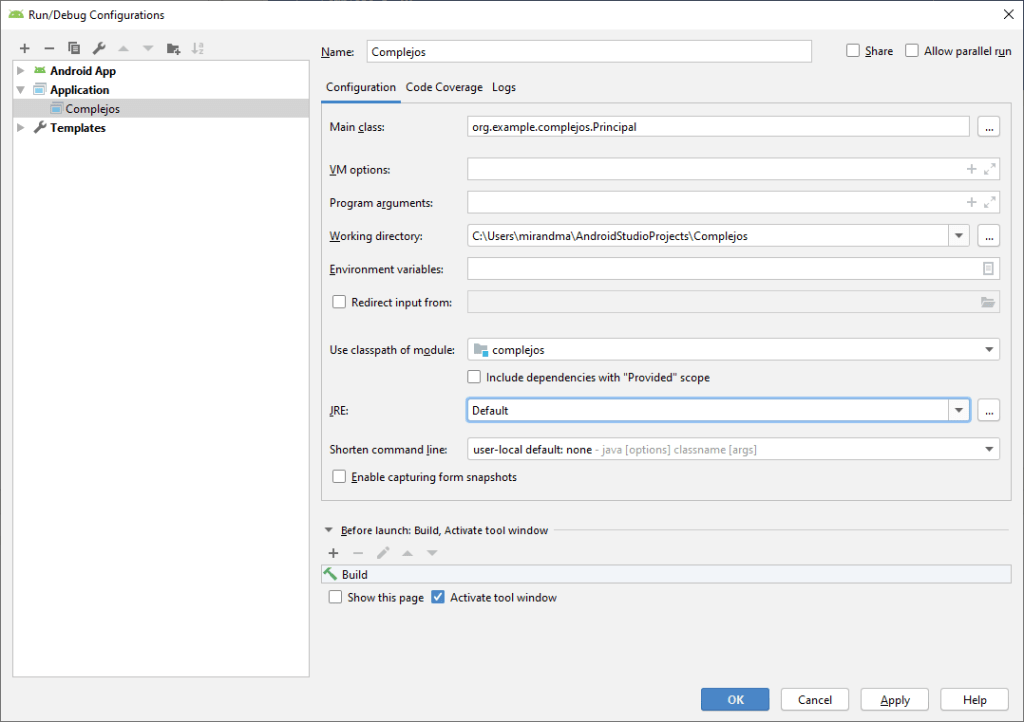The image size is (1024, 722).
Task: Uncheck Activate tool window
Action: point(438,598)
